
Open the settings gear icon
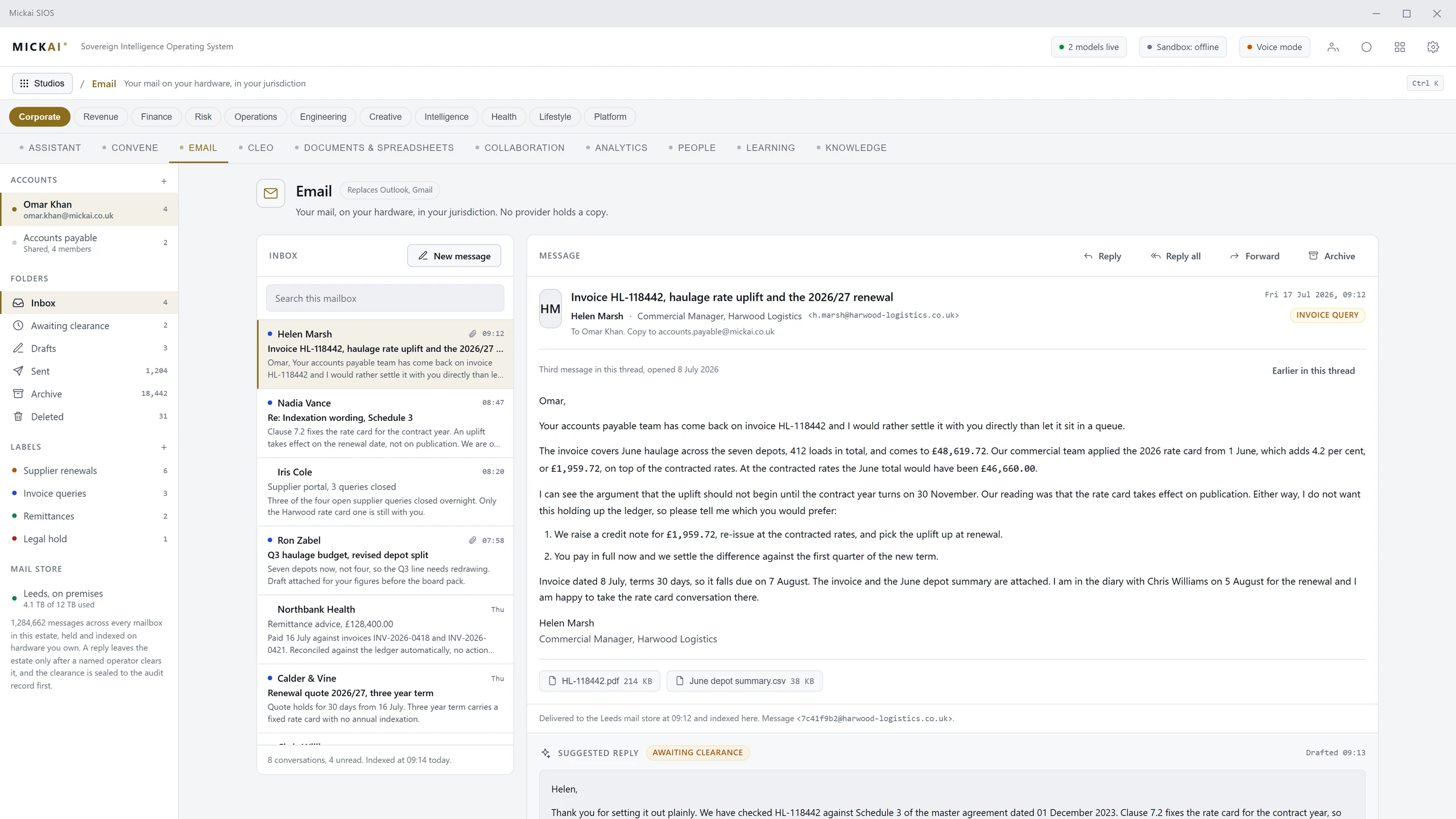point(1433,47)
